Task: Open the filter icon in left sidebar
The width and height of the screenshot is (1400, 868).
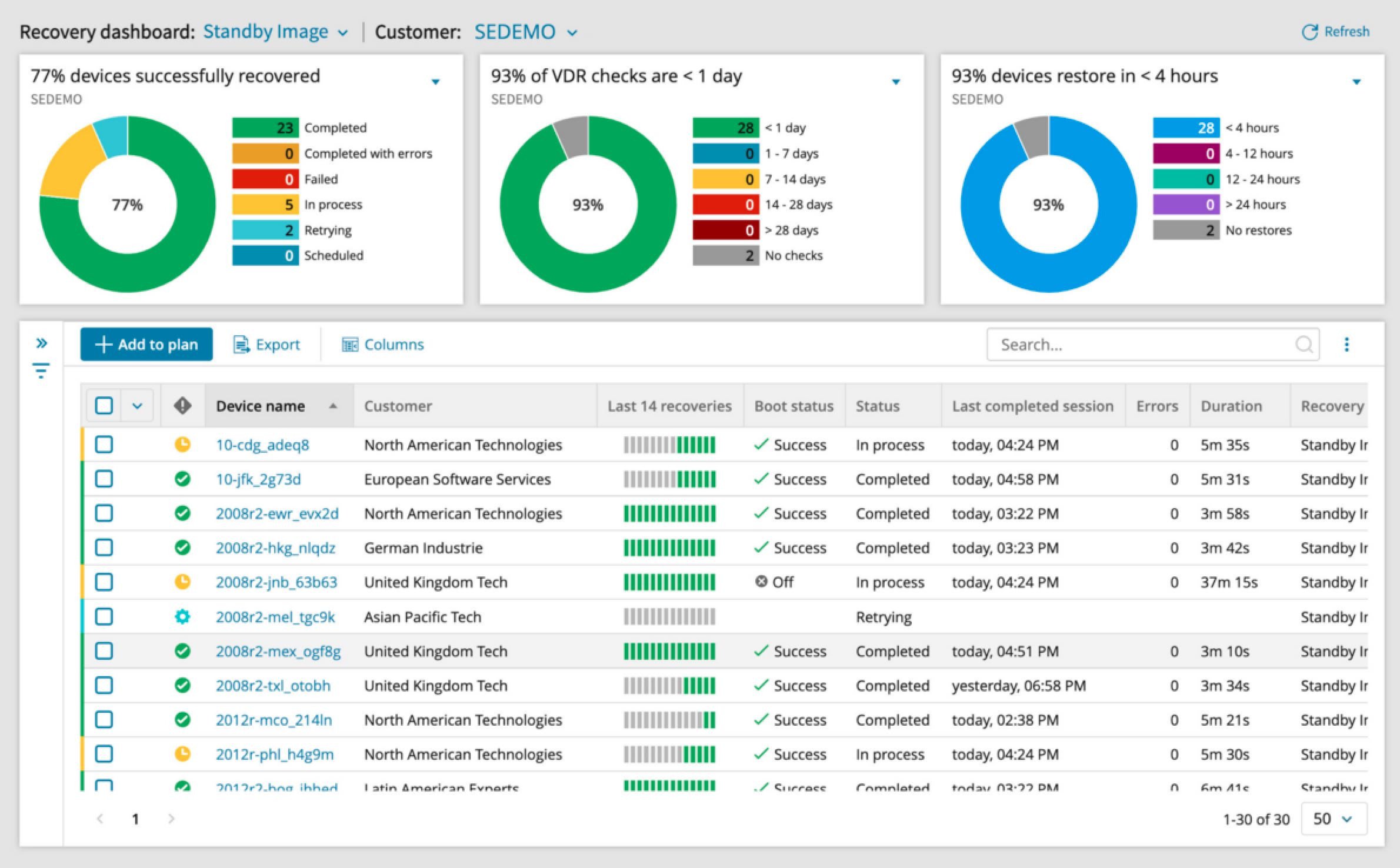Action: coord(41,370)
